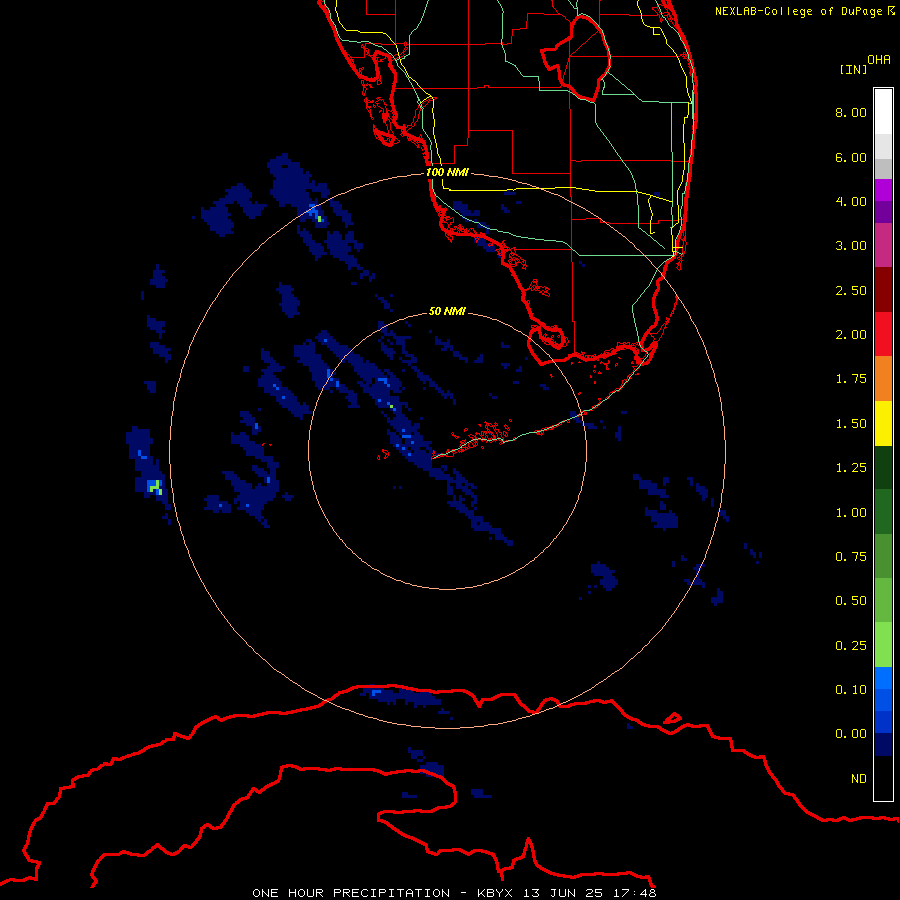Pick the yellow legend color block
The width and height of the screenshot is (900, 900).
click(883, 423)
